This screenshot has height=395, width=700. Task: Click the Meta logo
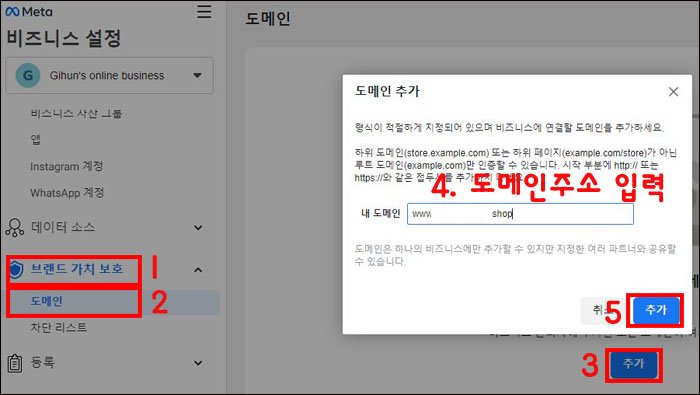click(29, 12)
